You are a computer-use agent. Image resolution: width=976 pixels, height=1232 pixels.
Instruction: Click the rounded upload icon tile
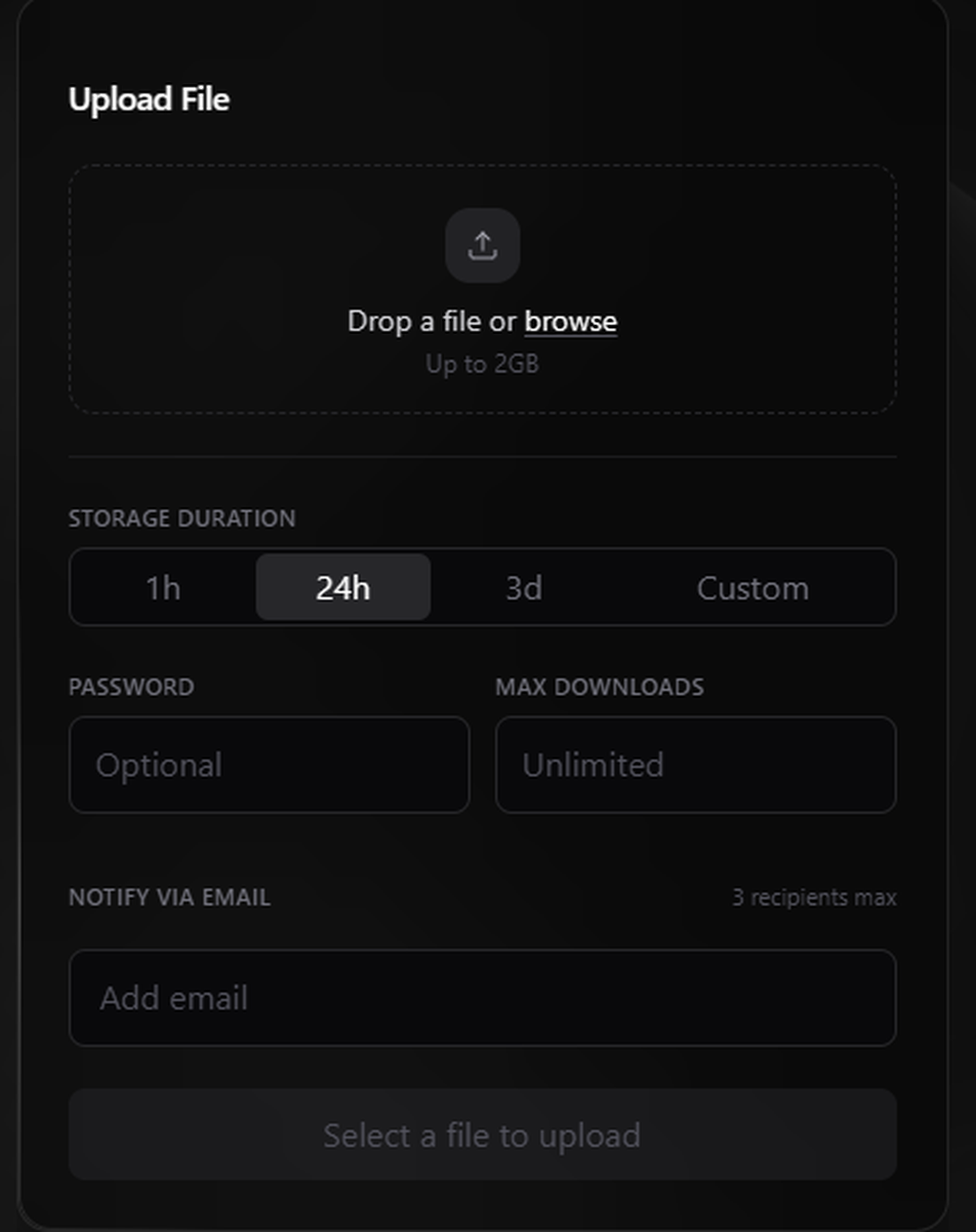tap(482, 246)
